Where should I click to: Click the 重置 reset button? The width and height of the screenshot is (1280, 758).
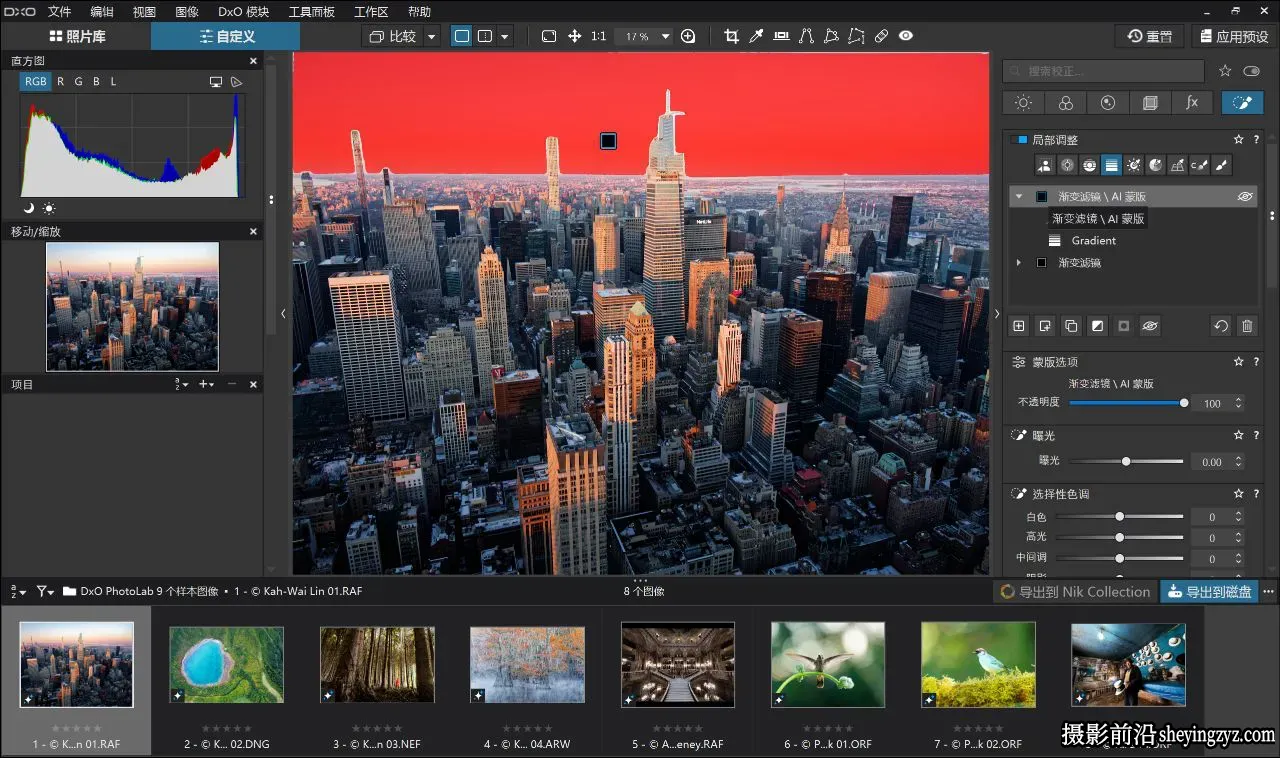1149,36
